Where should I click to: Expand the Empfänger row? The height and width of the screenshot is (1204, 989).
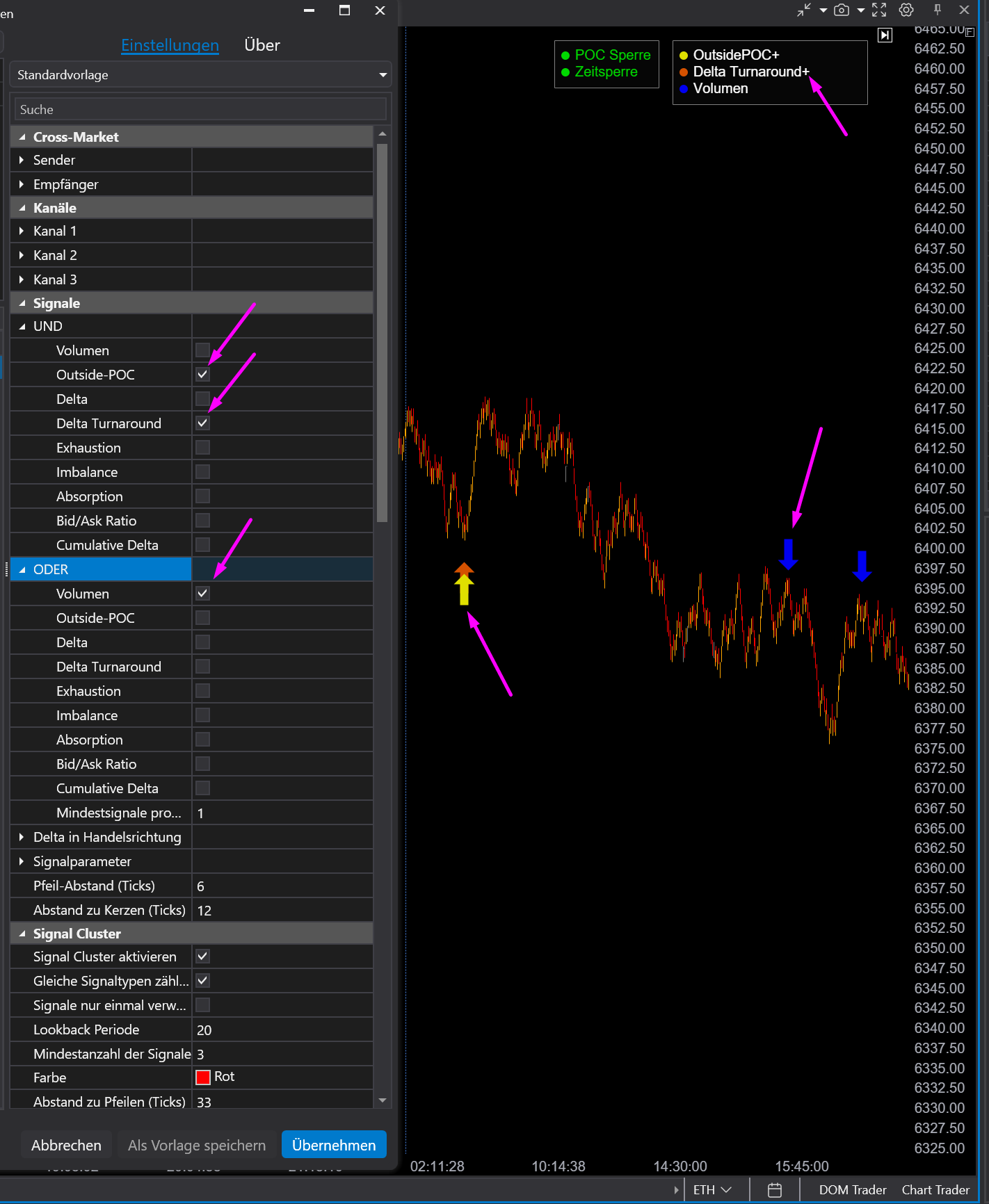click(22, 184)
